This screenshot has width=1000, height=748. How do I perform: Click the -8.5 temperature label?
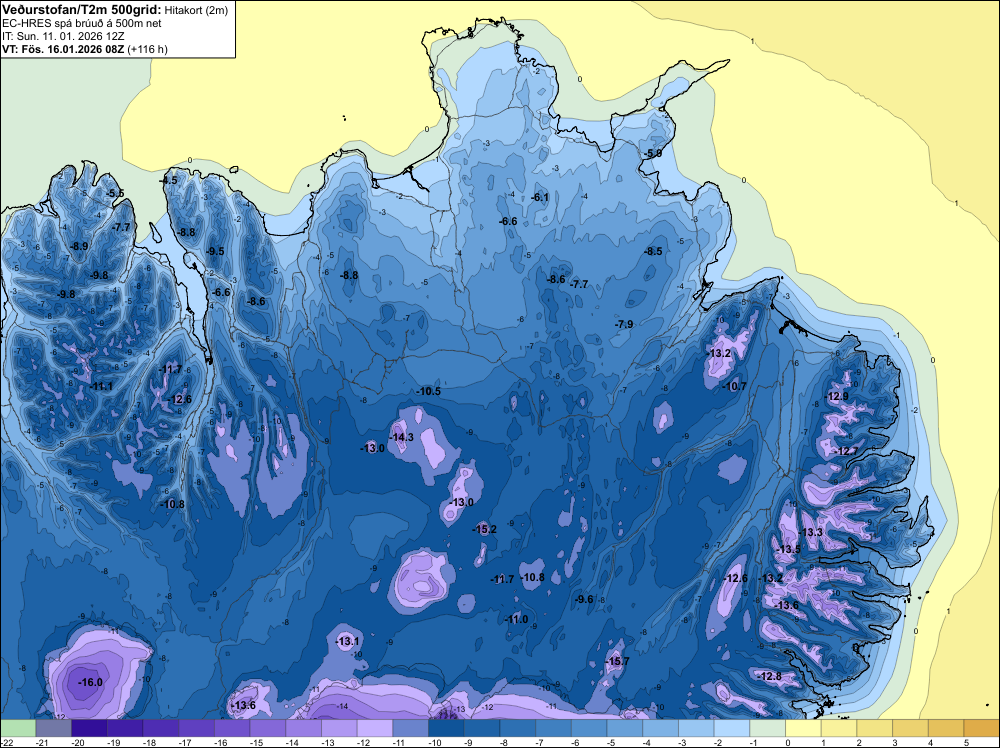click(x=652, y=252)
